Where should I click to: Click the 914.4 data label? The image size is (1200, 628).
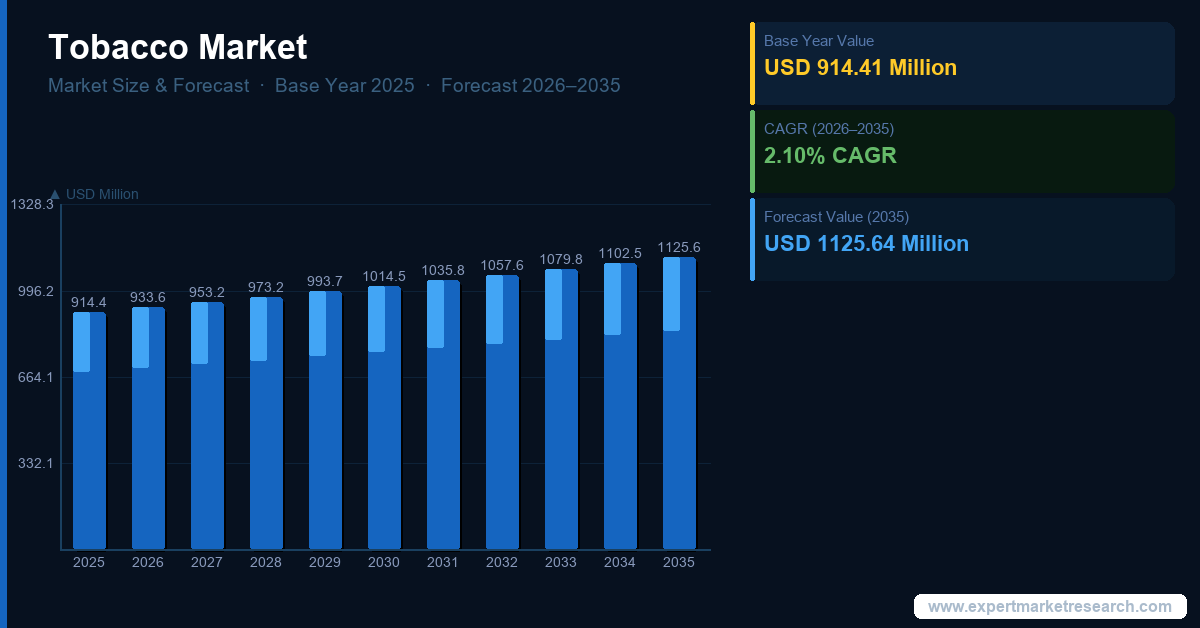pos(89,302)
